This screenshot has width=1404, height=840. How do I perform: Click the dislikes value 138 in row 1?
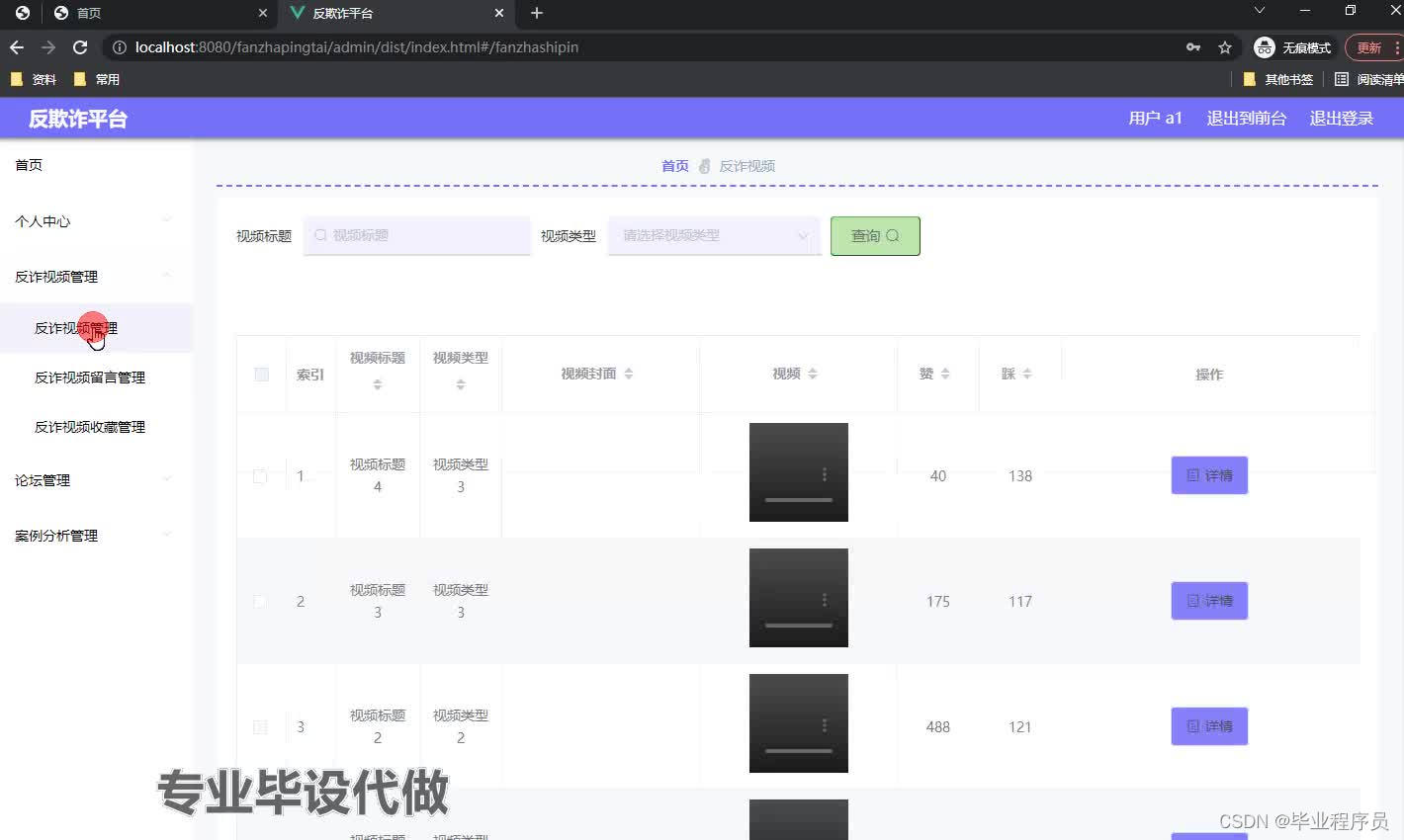(1020, 476)
